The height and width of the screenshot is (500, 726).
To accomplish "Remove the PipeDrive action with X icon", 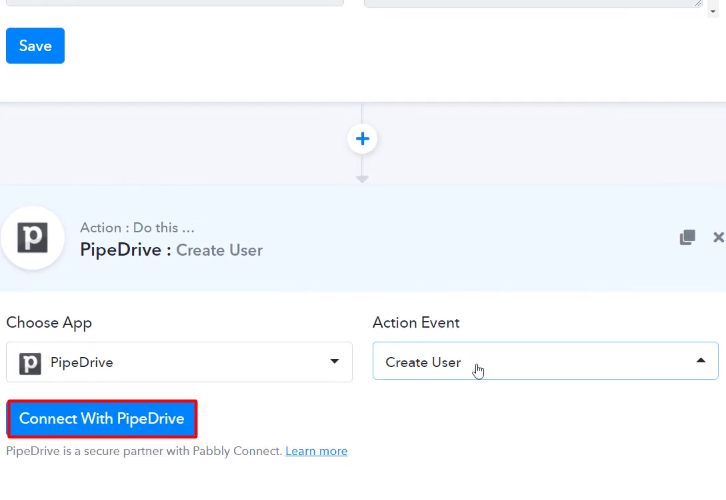I will [718, 237].
